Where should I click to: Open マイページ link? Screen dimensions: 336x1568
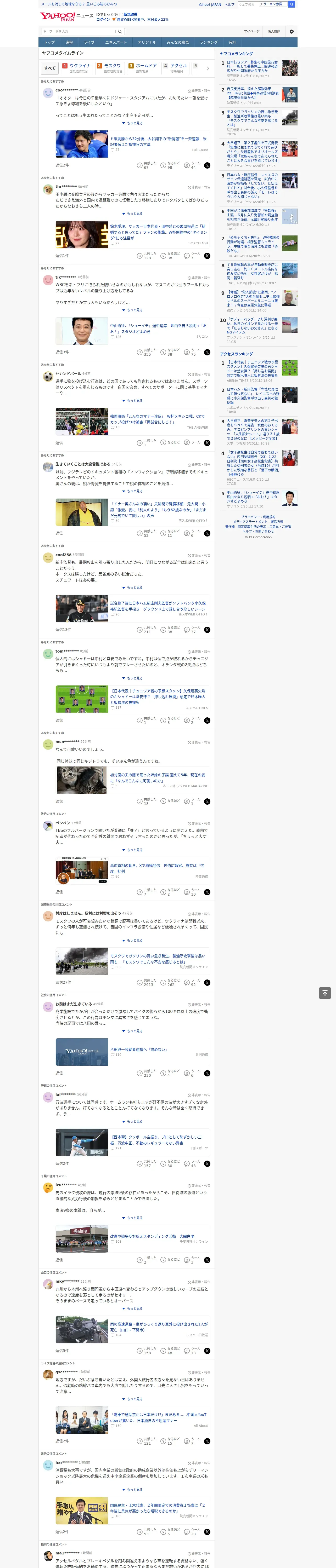click(252, 32)
